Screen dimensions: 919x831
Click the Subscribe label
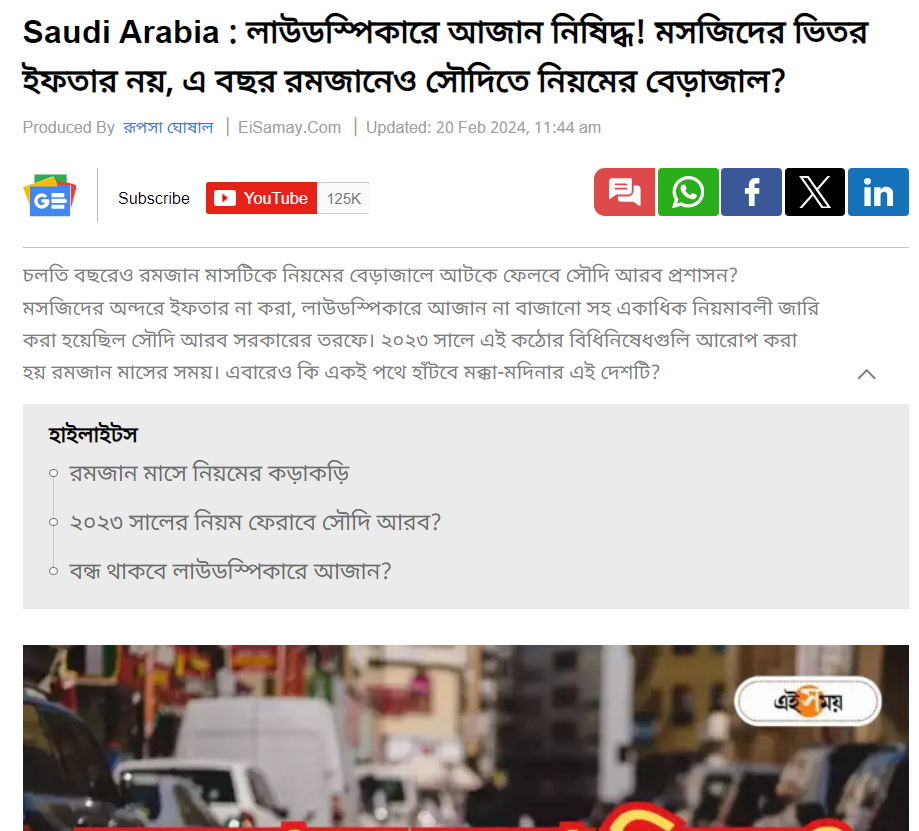154,199
